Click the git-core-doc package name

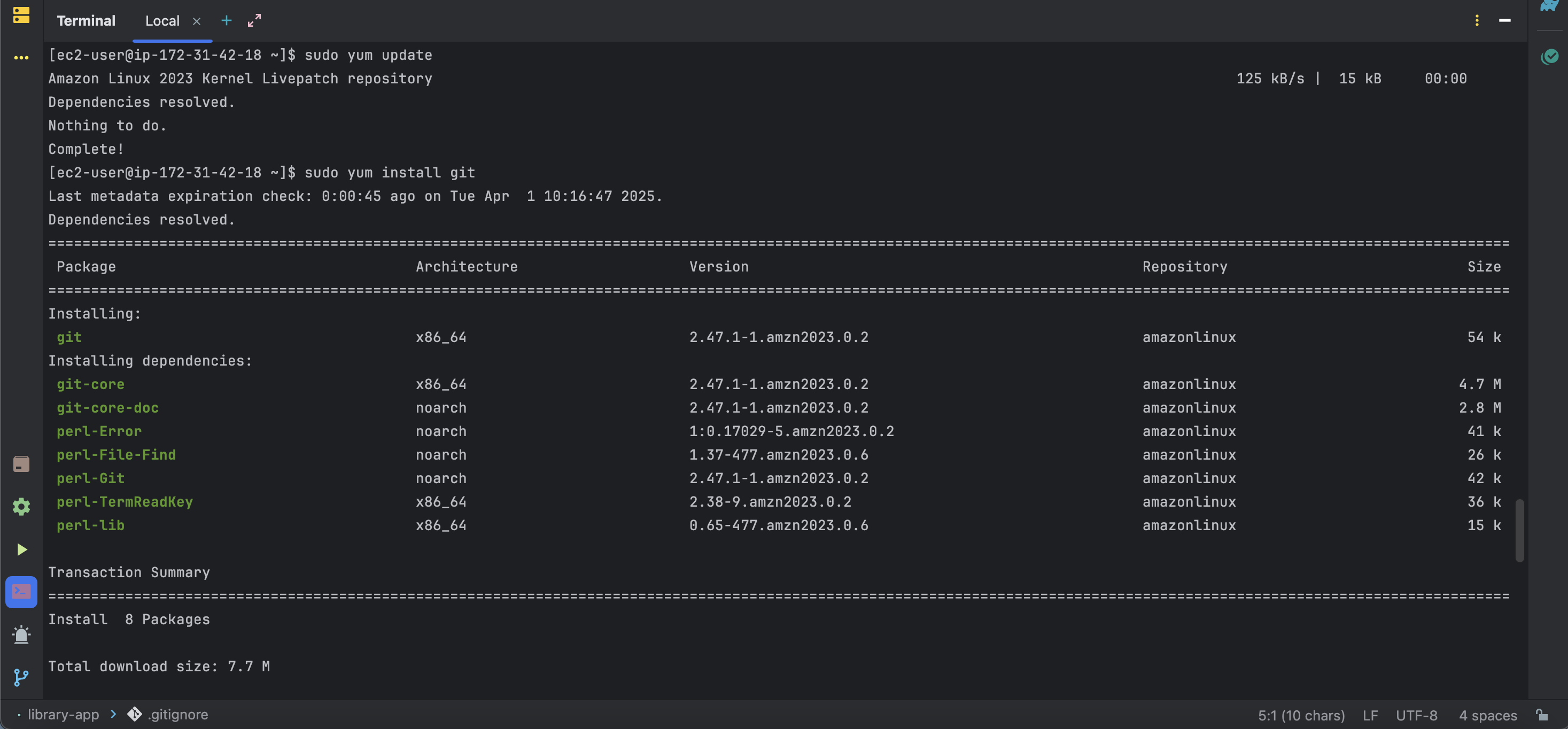pos(108,408)
